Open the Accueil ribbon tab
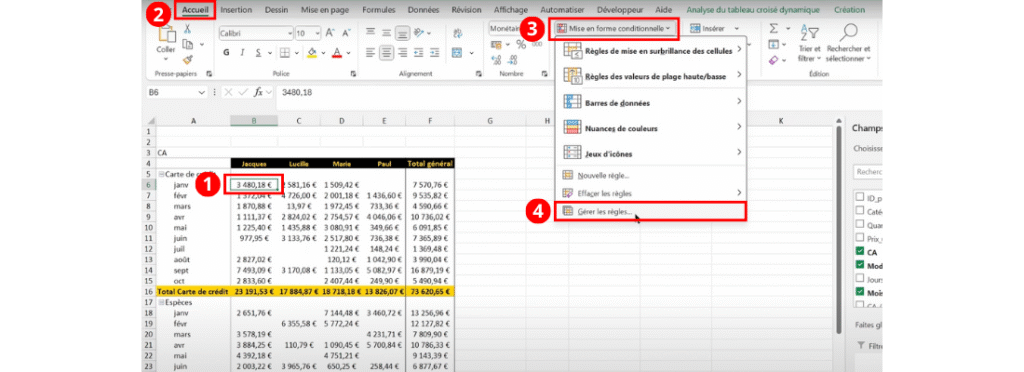Viewport: 1024px width, 372px height. pos(195,10)
